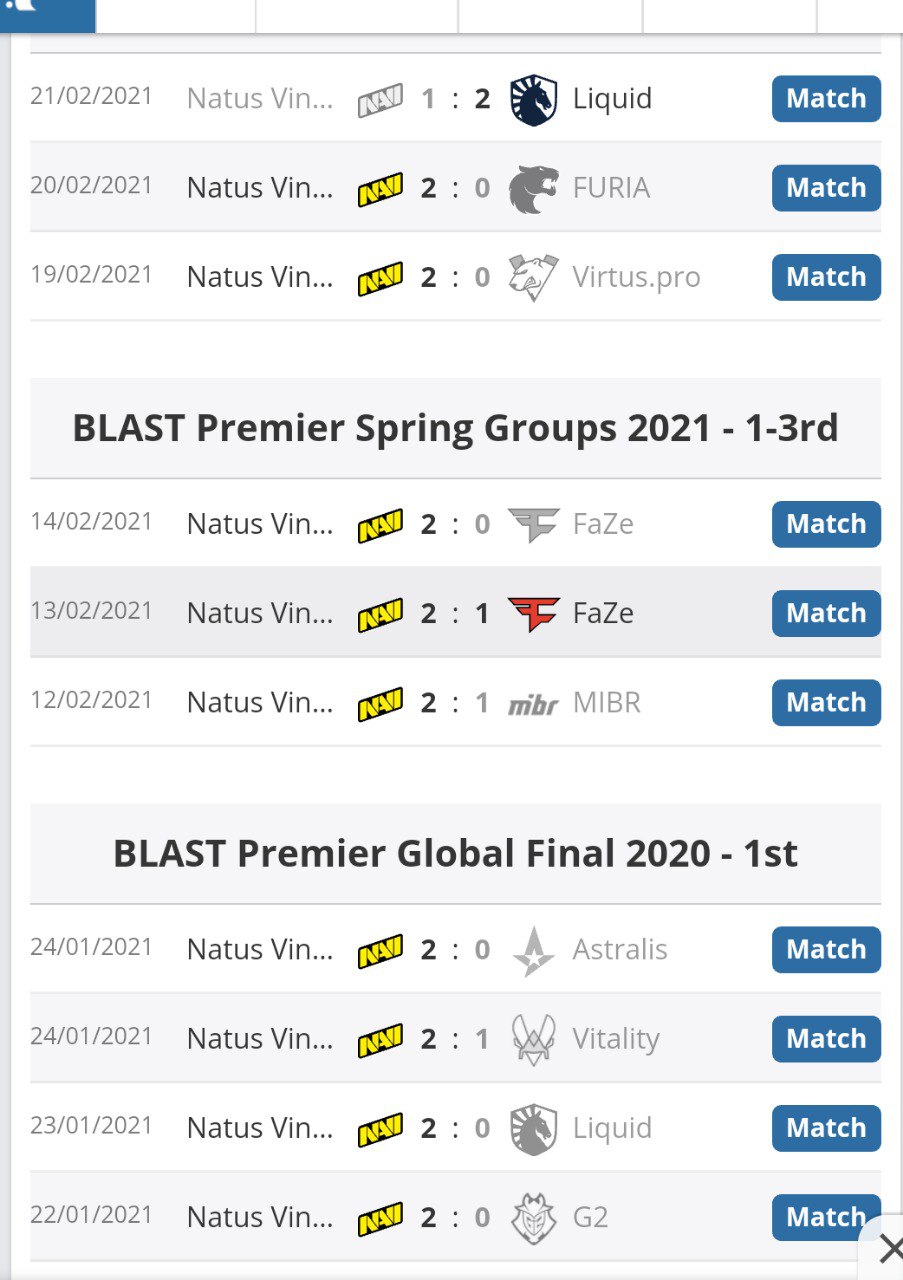Close the overlay with the X button
Viewport: 903px width, 1280px height.
click(x=890, y=1249)
